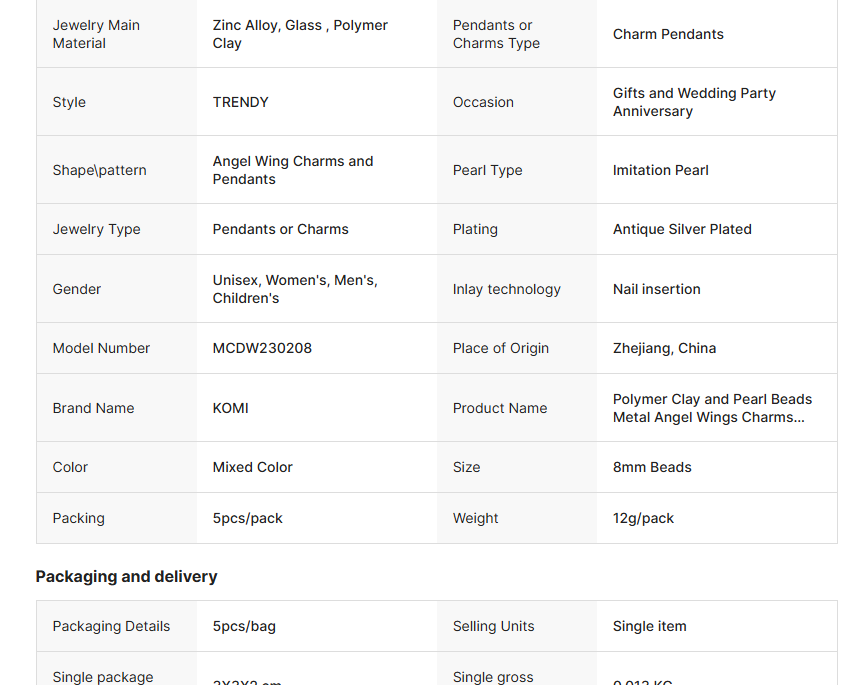The image size is (865, 685).
Task: Click the "Charm Pendants" value cell
Action: click(668, 34)
